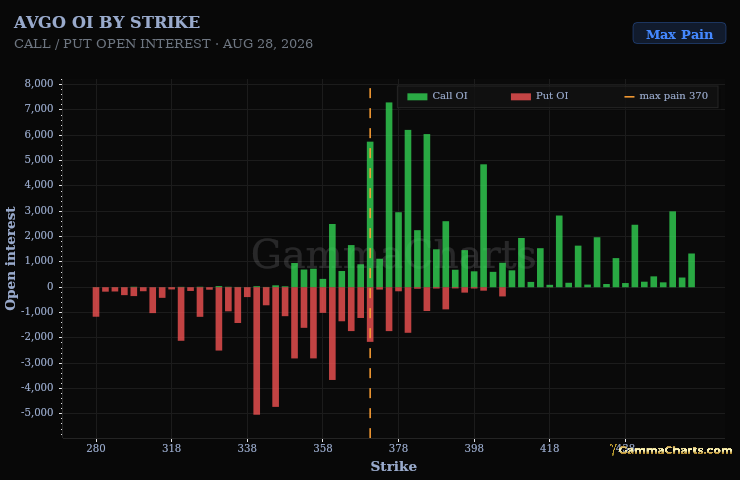Click the 418 strike axis label

pos(549,448)
